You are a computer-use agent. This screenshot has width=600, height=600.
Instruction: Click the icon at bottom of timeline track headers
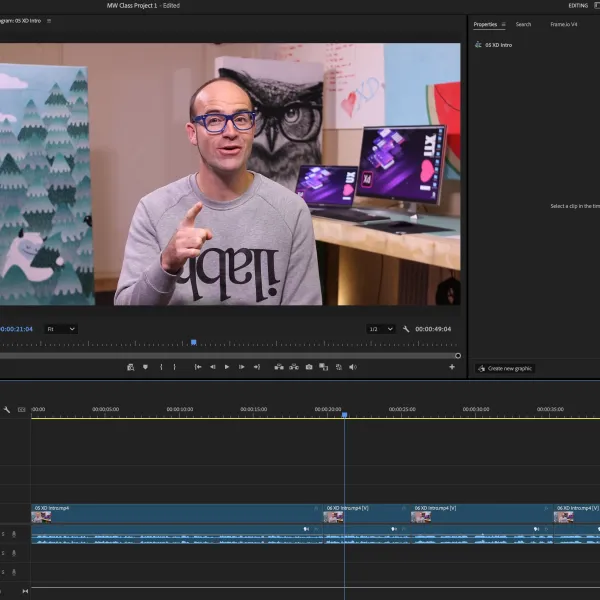[x=25, y=591]
